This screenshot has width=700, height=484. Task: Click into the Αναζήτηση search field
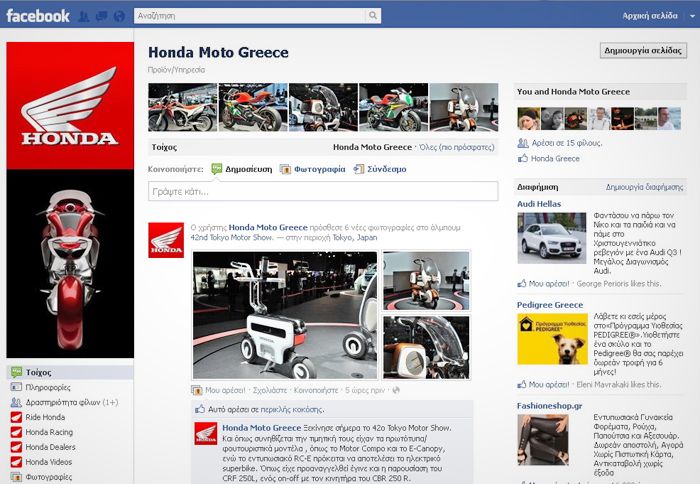click(249, 16)
